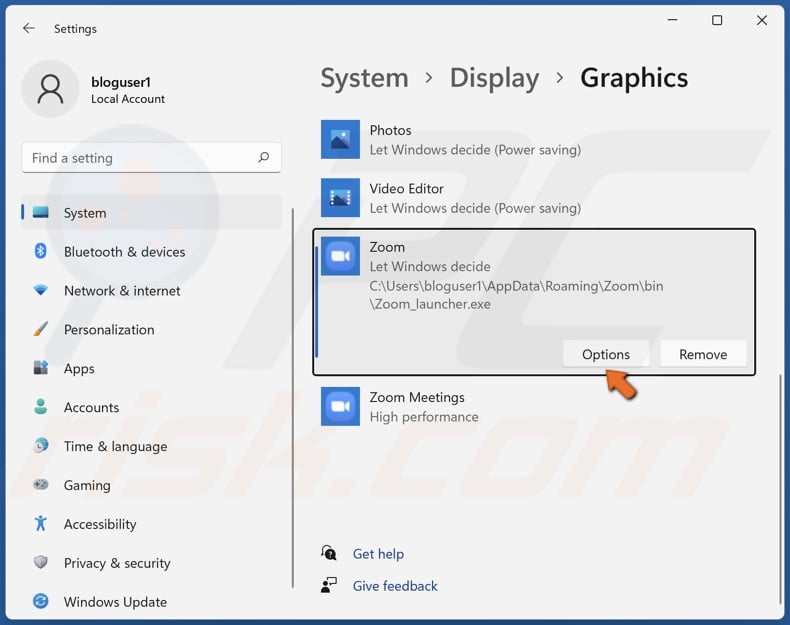Open Time & language settings
This screenshot has height=625, width=790.
point(152,446)
